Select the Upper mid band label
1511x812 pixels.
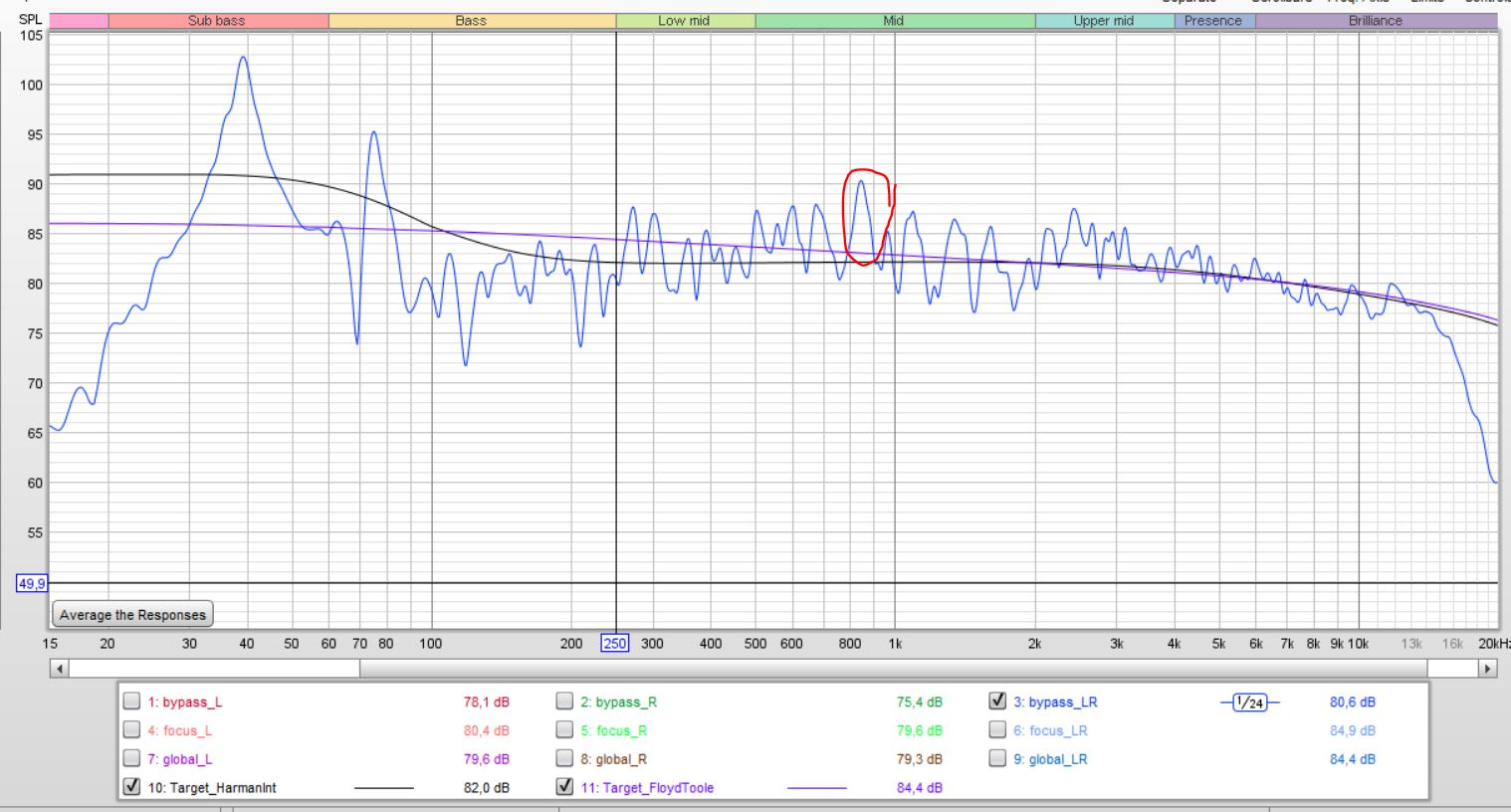point(1105,21)
